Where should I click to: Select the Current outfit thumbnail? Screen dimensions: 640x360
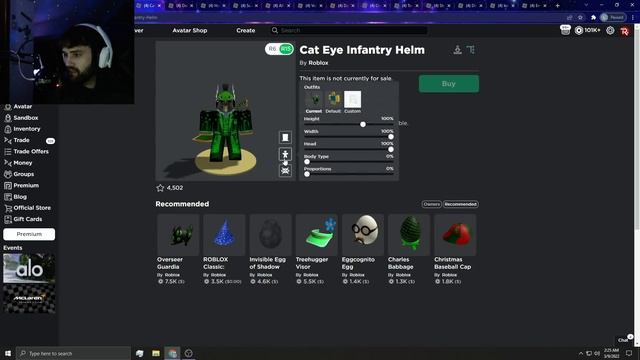pos(313,100)
